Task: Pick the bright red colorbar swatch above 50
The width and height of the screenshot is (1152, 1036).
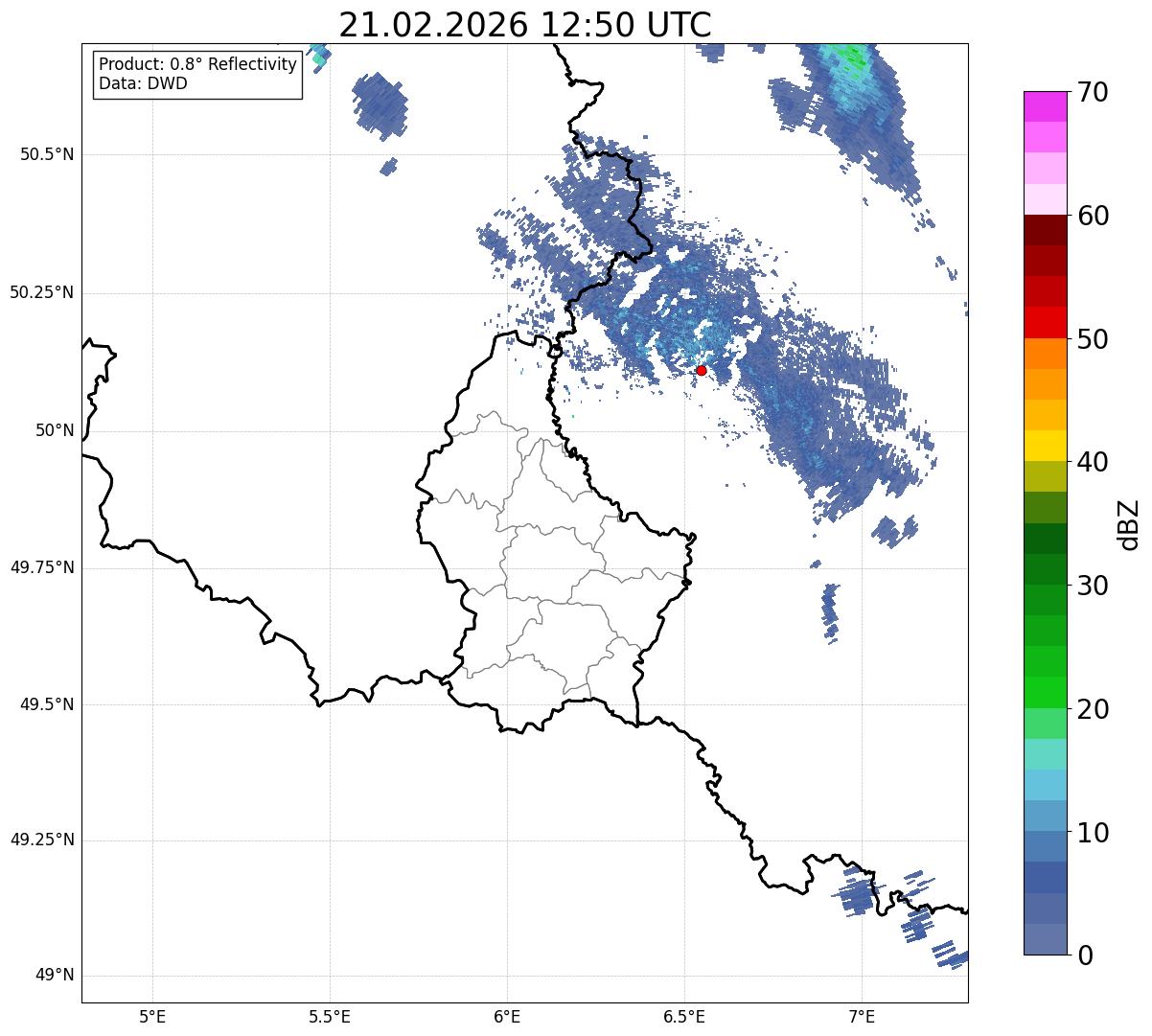Action: (1045, 323)
